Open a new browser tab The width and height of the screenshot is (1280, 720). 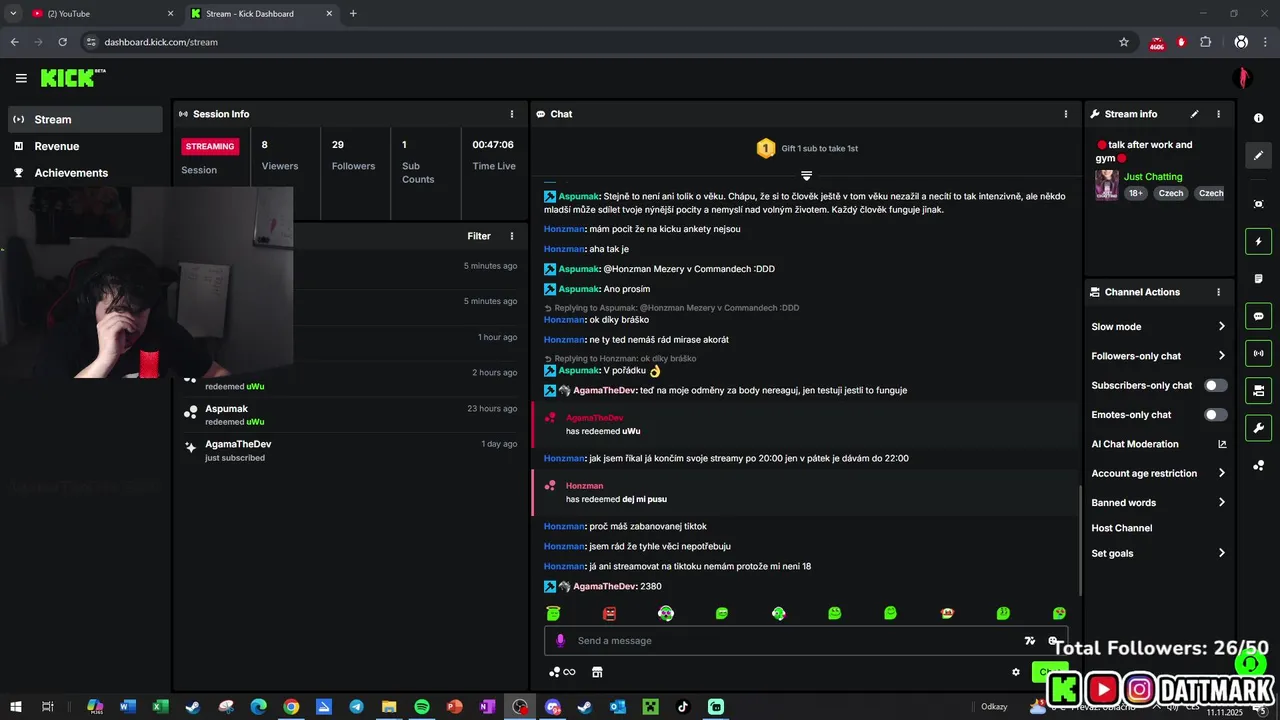click(x=353, y=14)
